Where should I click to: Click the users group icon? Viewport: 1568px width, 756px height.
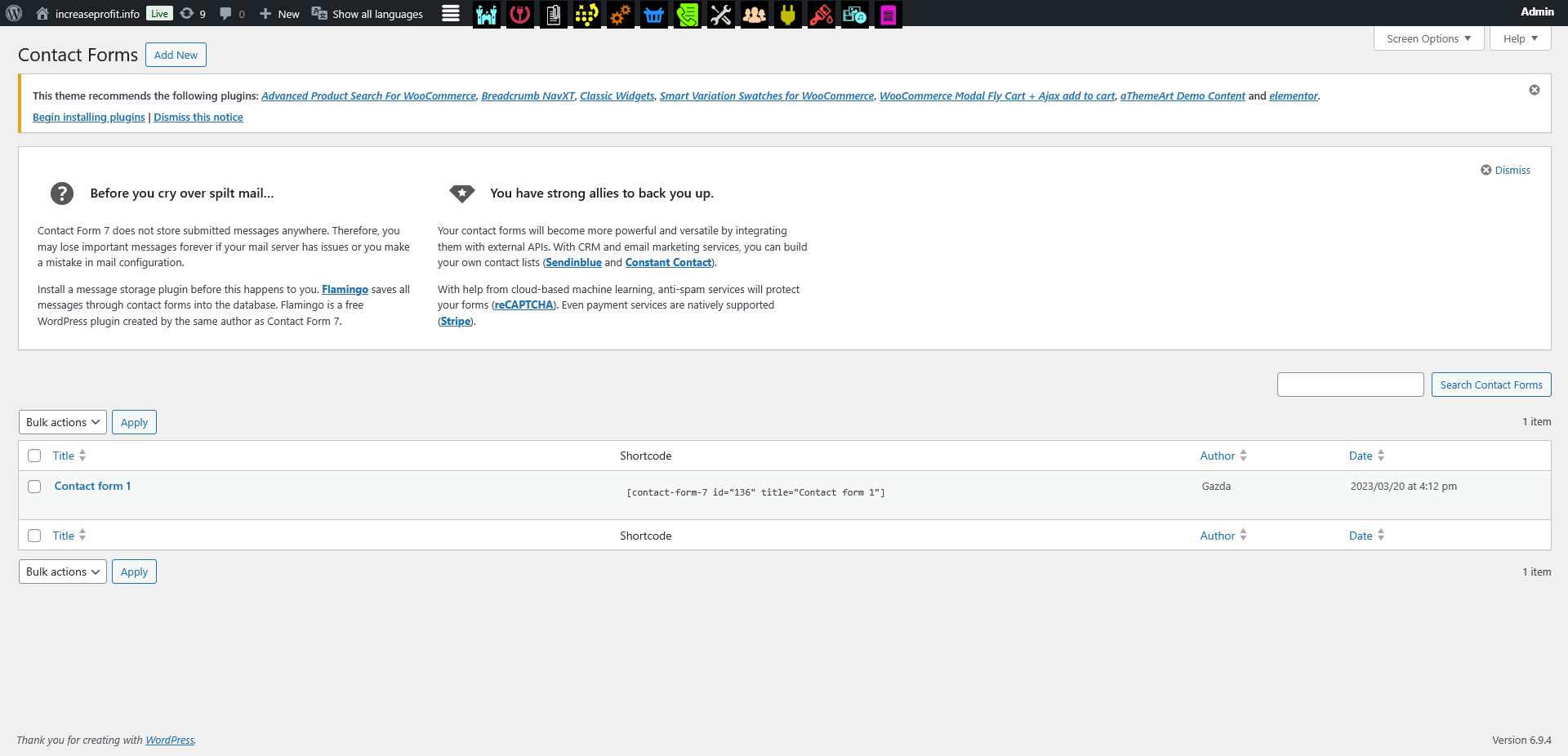[x=755, y=14]
